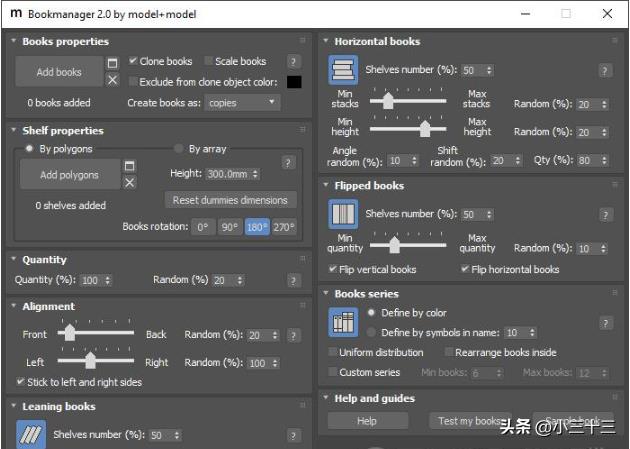630x449 pixels.
Task: Open help for Flipped books
Action: click(x=605, y=215)
